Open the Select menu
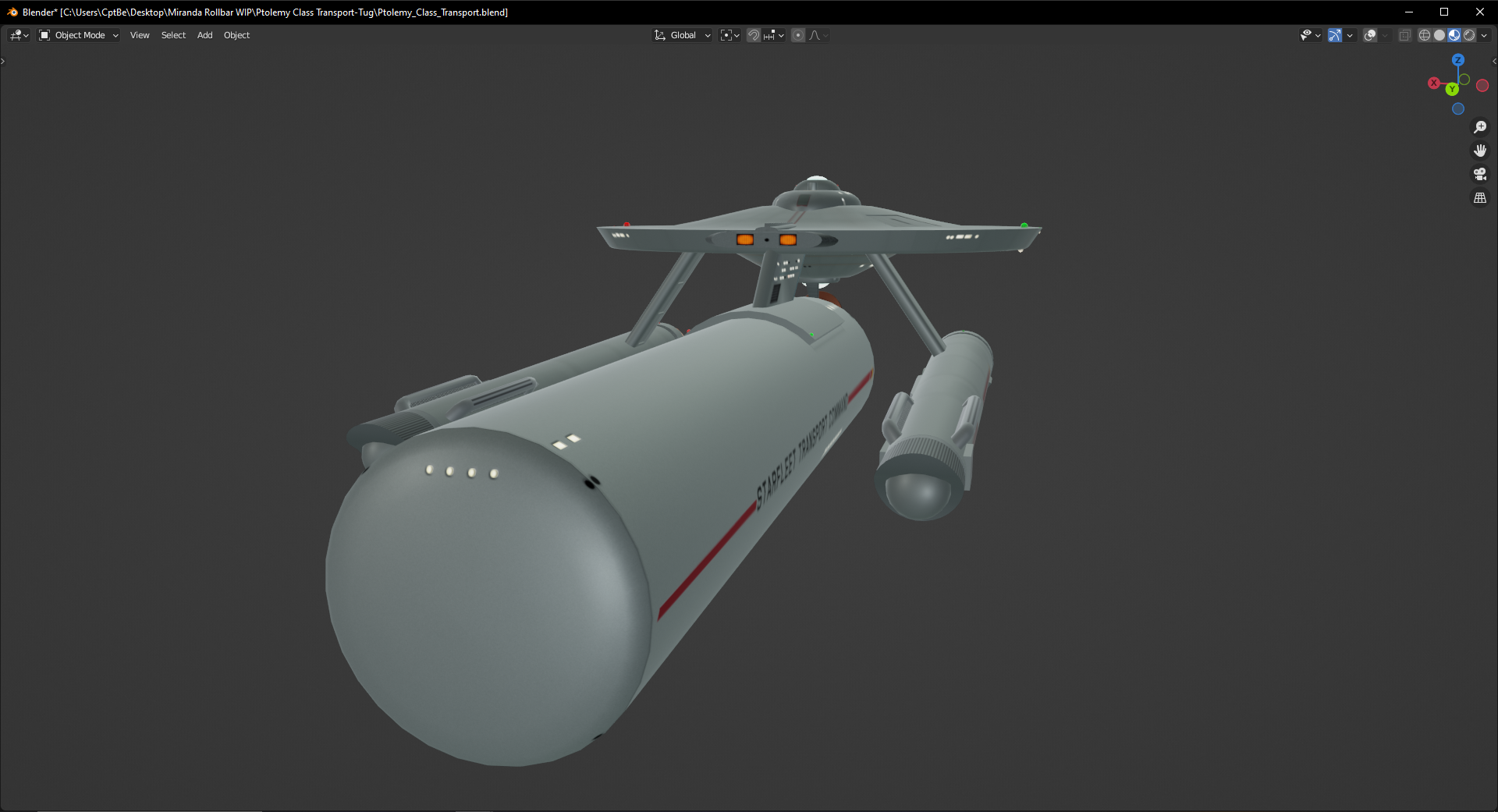Viewport: 1498px width, 812px height. click(x=173, y=35)
